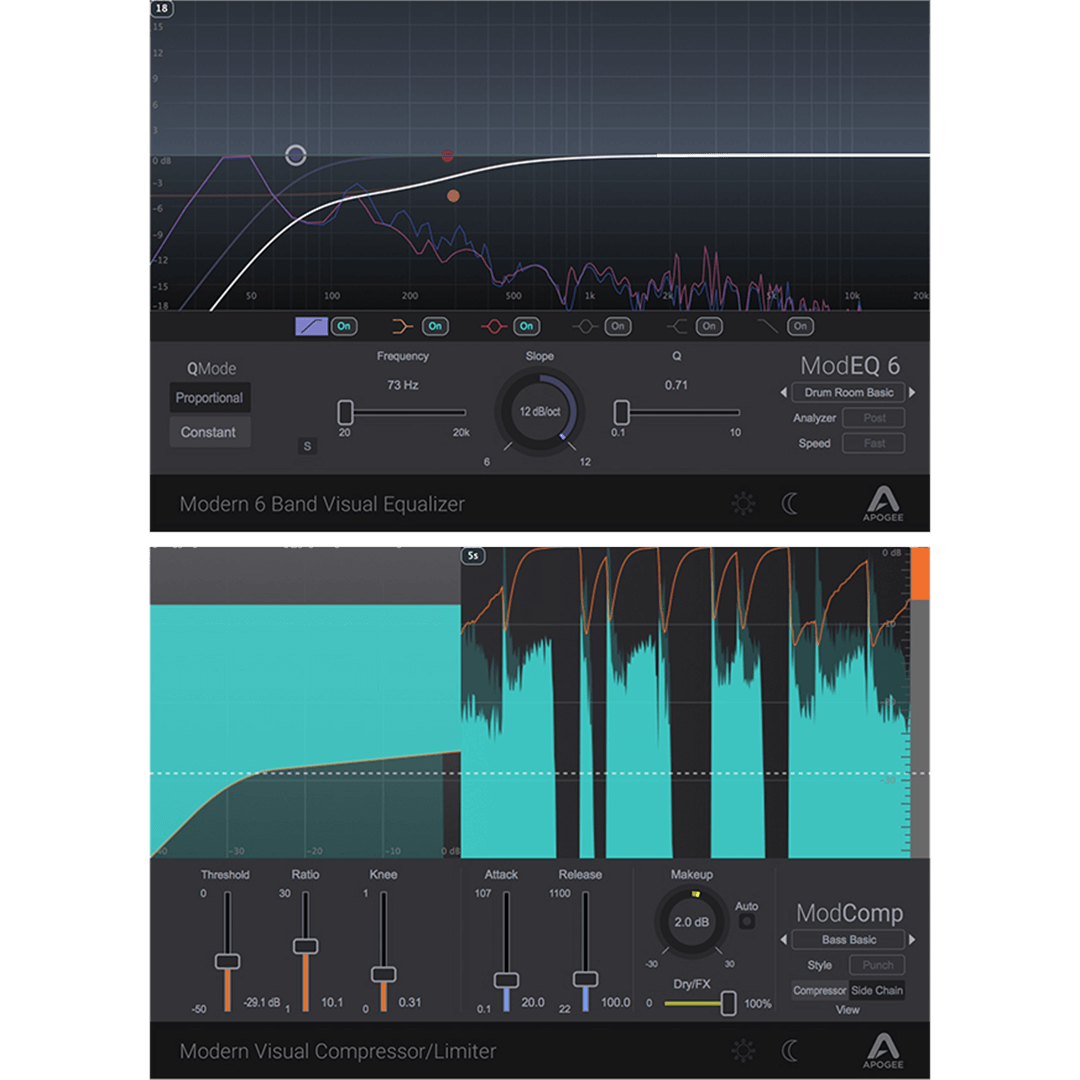
Task: Select Proportional QMode
Action: (x=209, y=398)
